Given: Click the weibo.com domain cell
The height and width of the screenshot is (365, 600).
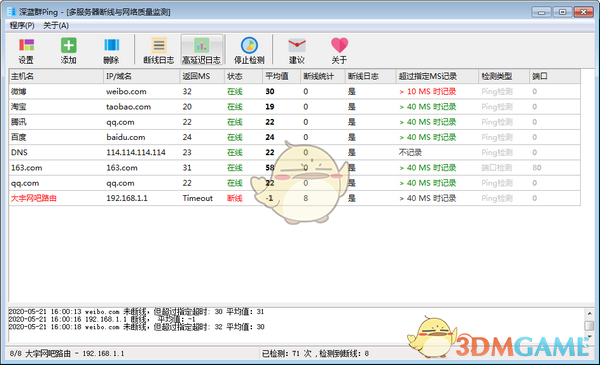Looking at the screenshot, I should [126, 91].
